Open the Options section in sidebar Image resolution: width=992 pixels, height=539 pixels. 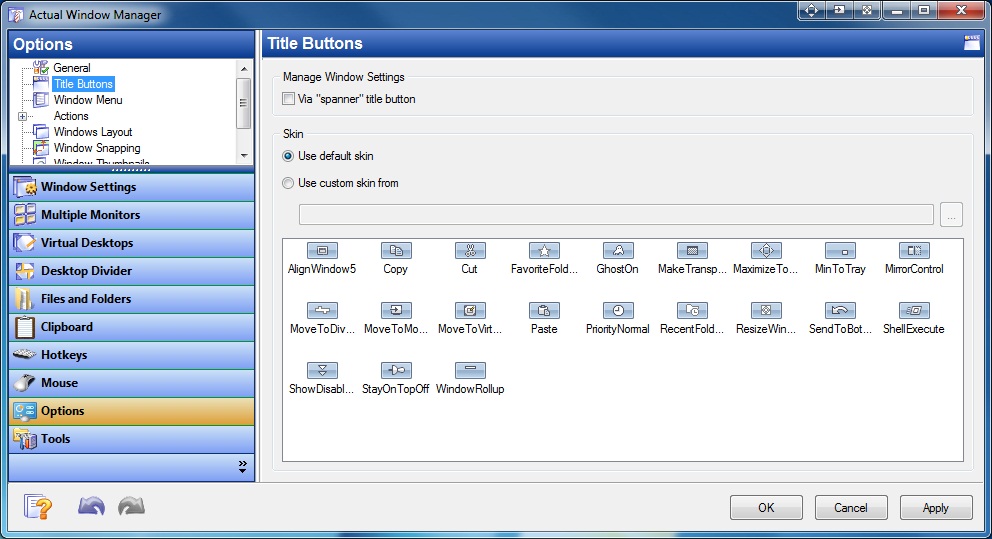[x=132, y=411]
